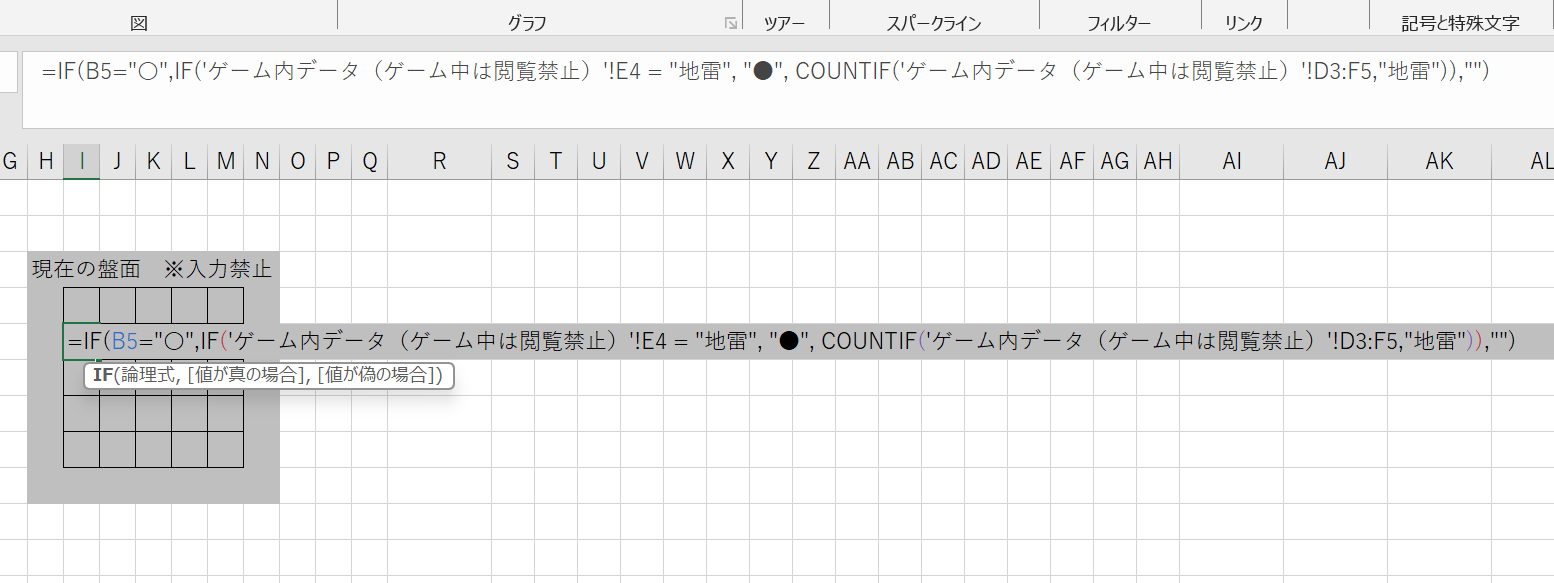The width and height of the screenshot is (1554, 583).
Task: Select column N header
Action: (x=261, y=161)
